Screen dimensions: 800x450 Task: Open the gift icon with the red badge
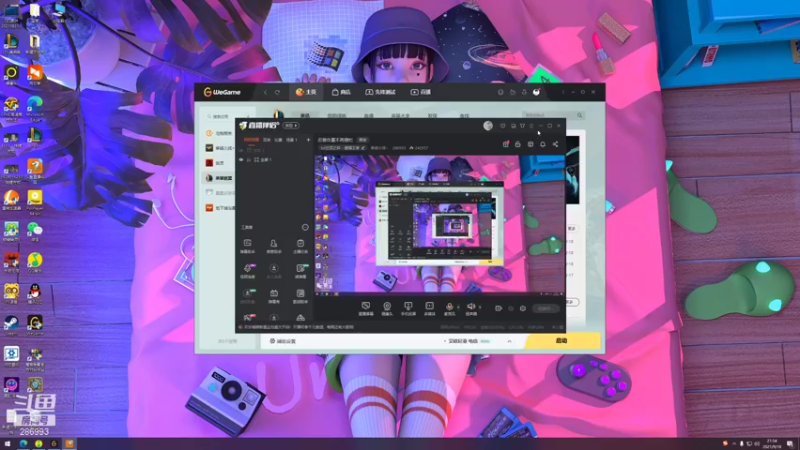pos(506,144)
